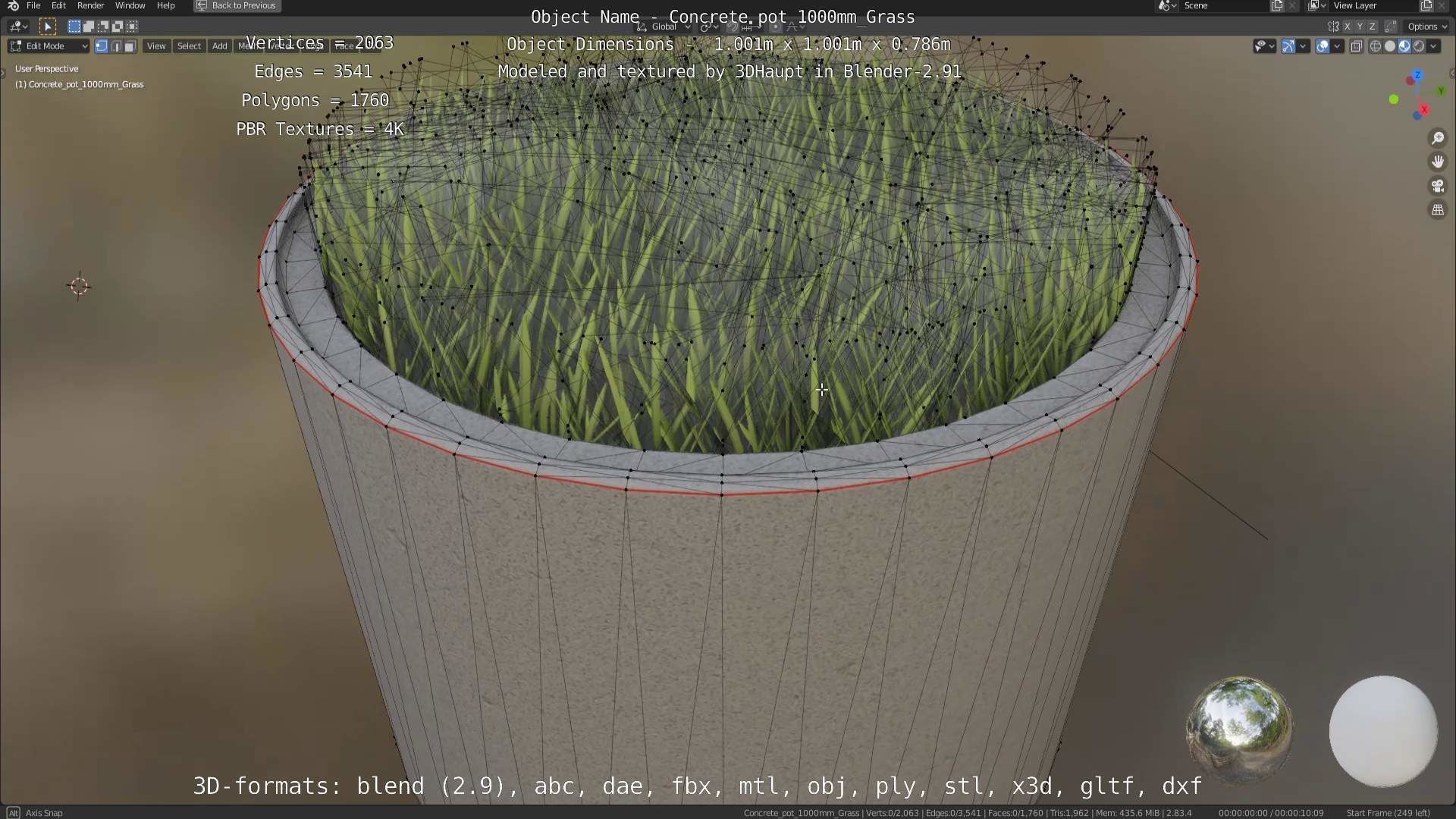The height and width of the screenshot is (819, 1456).
Task: Toggle Y axis mirror
Action: tap(1360, 27)
